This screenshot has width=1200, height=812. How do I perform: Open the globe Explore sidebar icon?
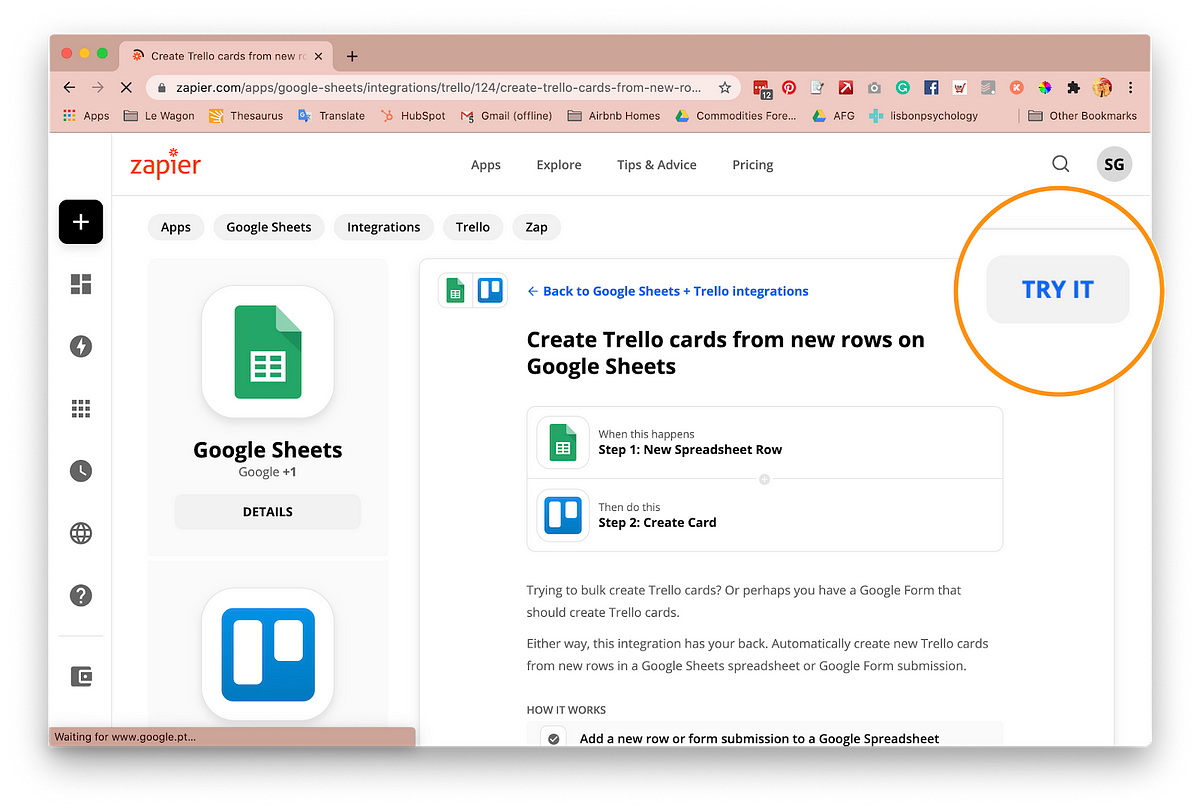(81, 533)
